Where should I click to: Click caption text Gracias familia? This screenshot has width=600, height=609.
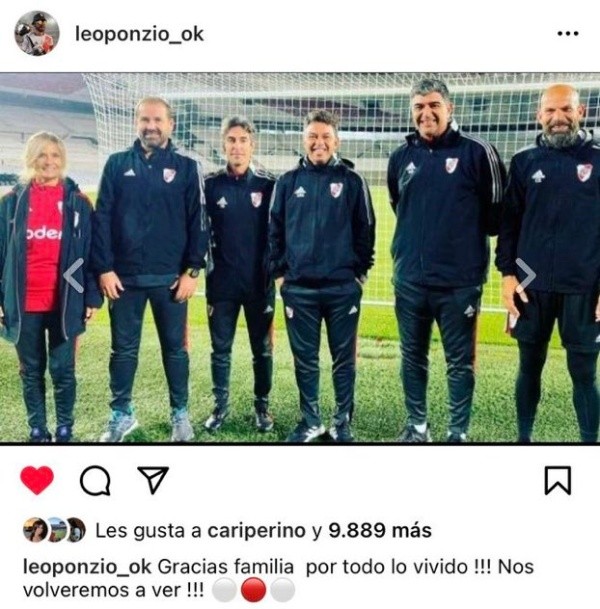tap(226, 567)
